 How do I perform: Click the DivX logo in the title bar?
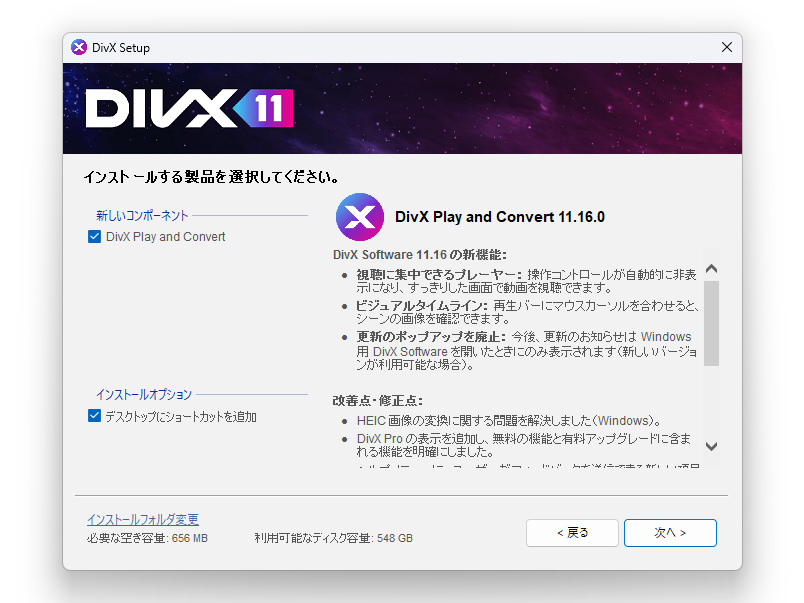pos(79,47)
